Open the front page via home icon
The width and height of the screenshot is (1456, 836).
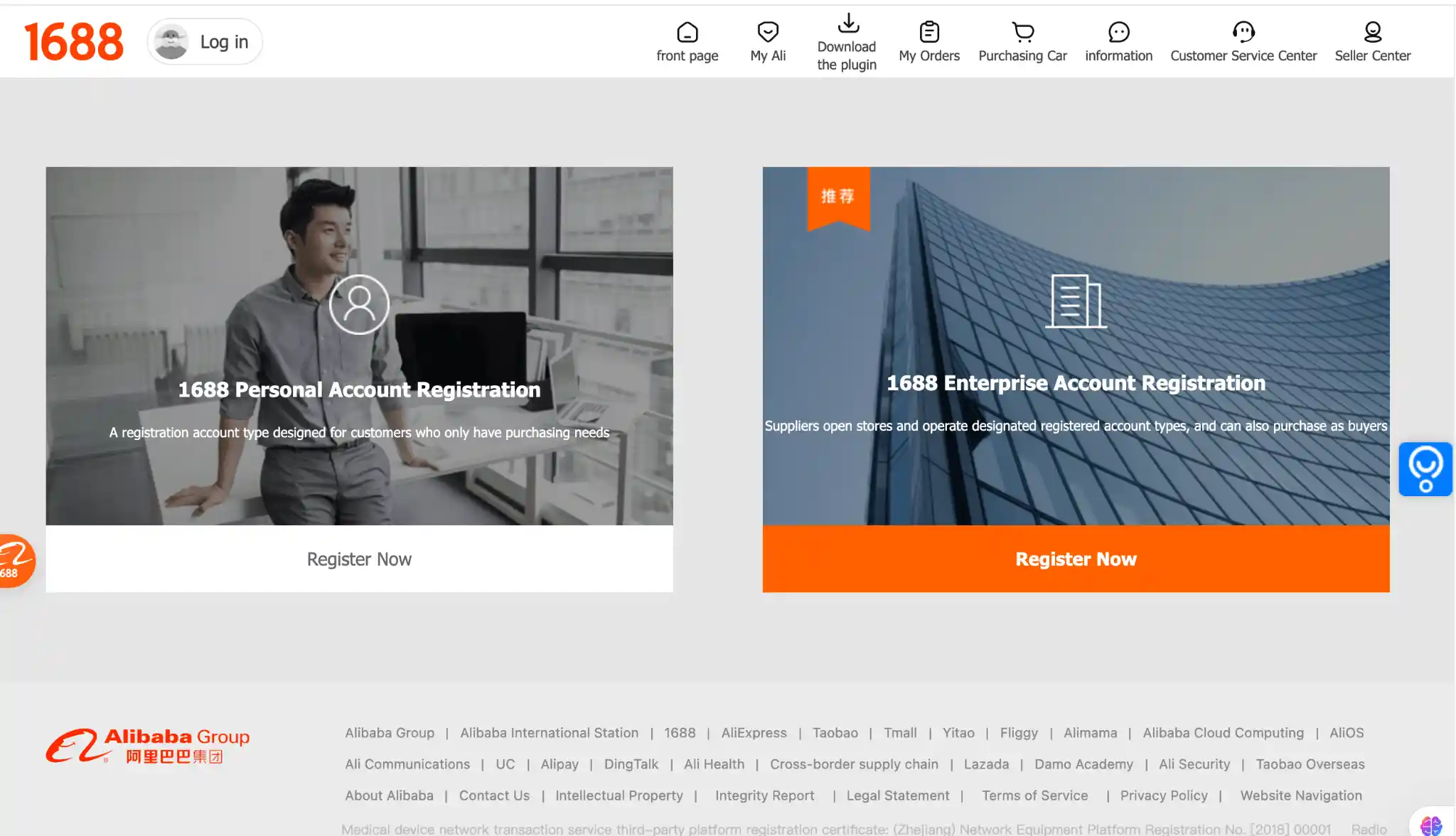[x=687, y=32]
